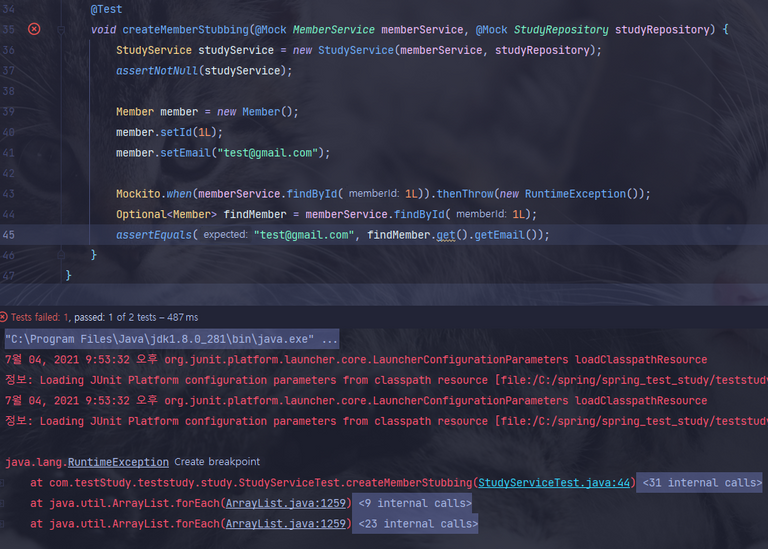Click the failed test icon on line 35

click(34, 29)
